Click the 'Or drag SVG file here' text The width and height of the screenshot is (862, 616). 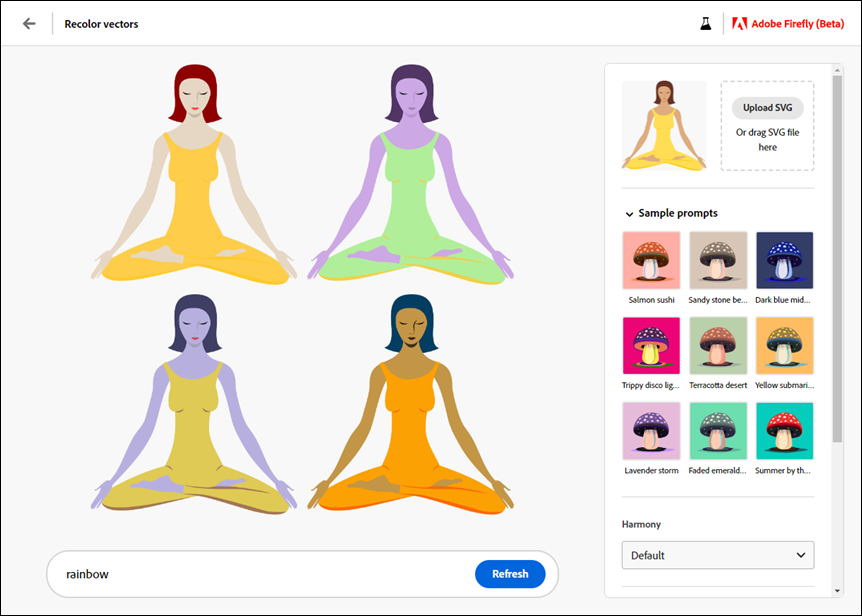point(767,140)
